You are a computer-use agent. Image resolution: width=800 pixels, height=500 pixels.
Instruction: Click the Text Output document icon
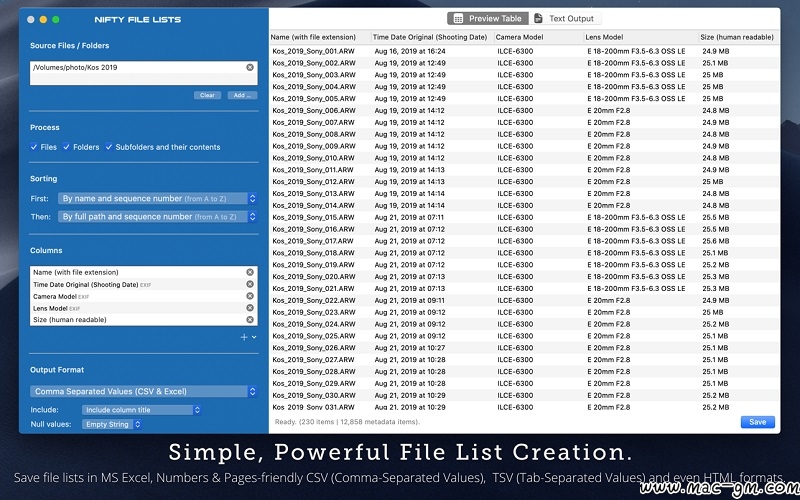pos(538,18)
